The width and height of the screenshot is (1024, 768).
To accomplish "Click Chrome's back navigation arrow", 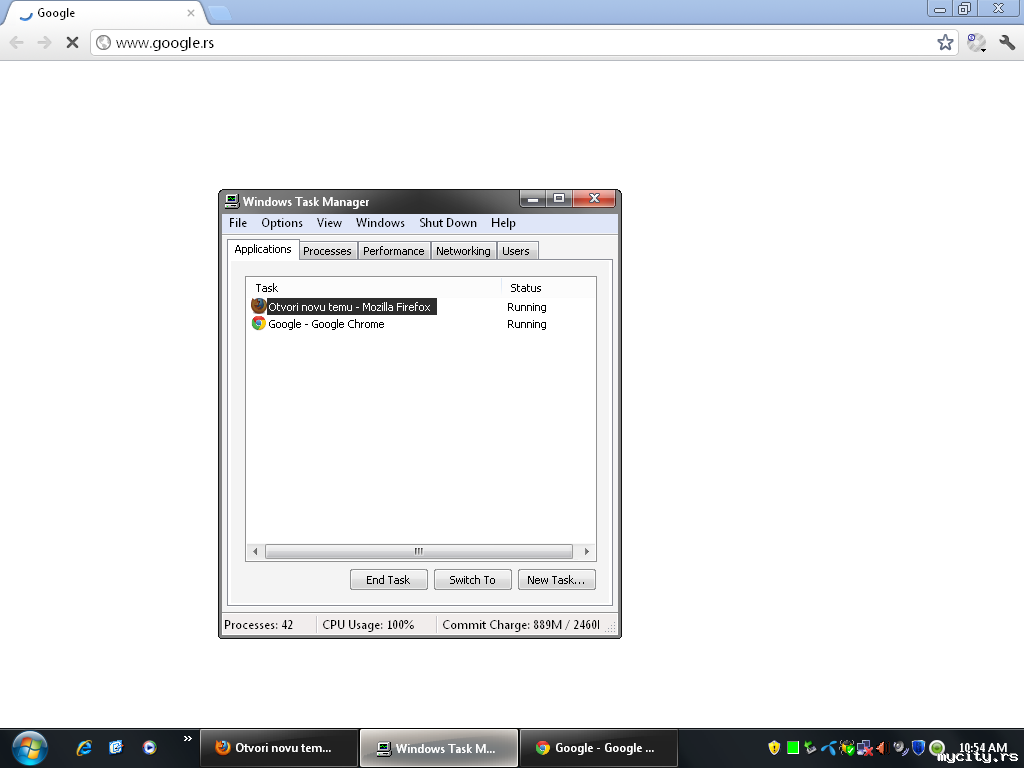I will click(16, 42).
